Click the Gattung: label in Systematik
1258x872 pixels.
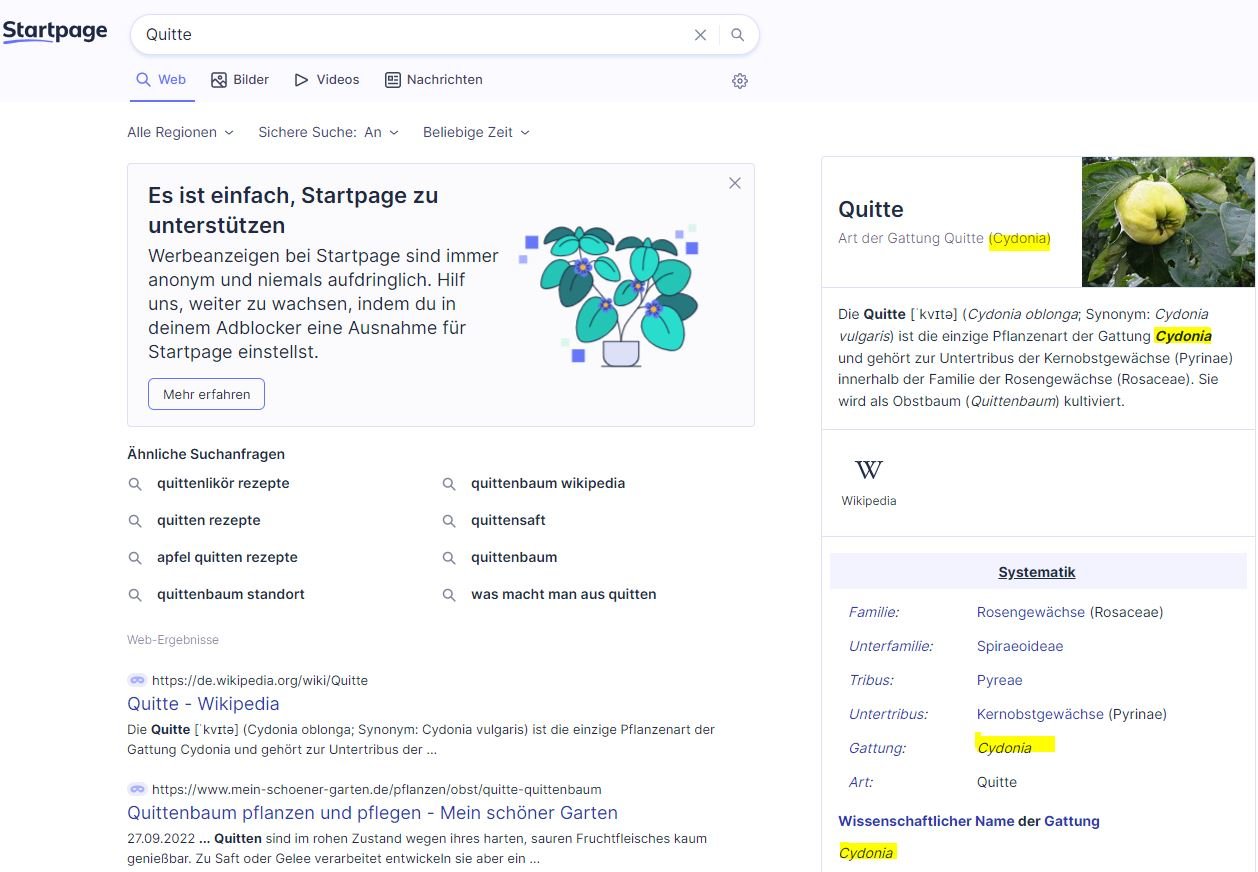pyautogui.click(x=877, y=748)
